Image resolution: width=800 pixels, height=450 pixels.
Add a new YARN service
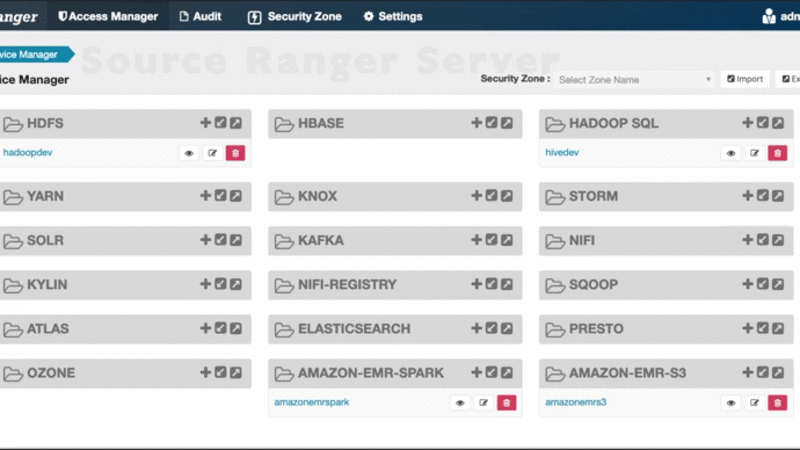pos(205,196)
